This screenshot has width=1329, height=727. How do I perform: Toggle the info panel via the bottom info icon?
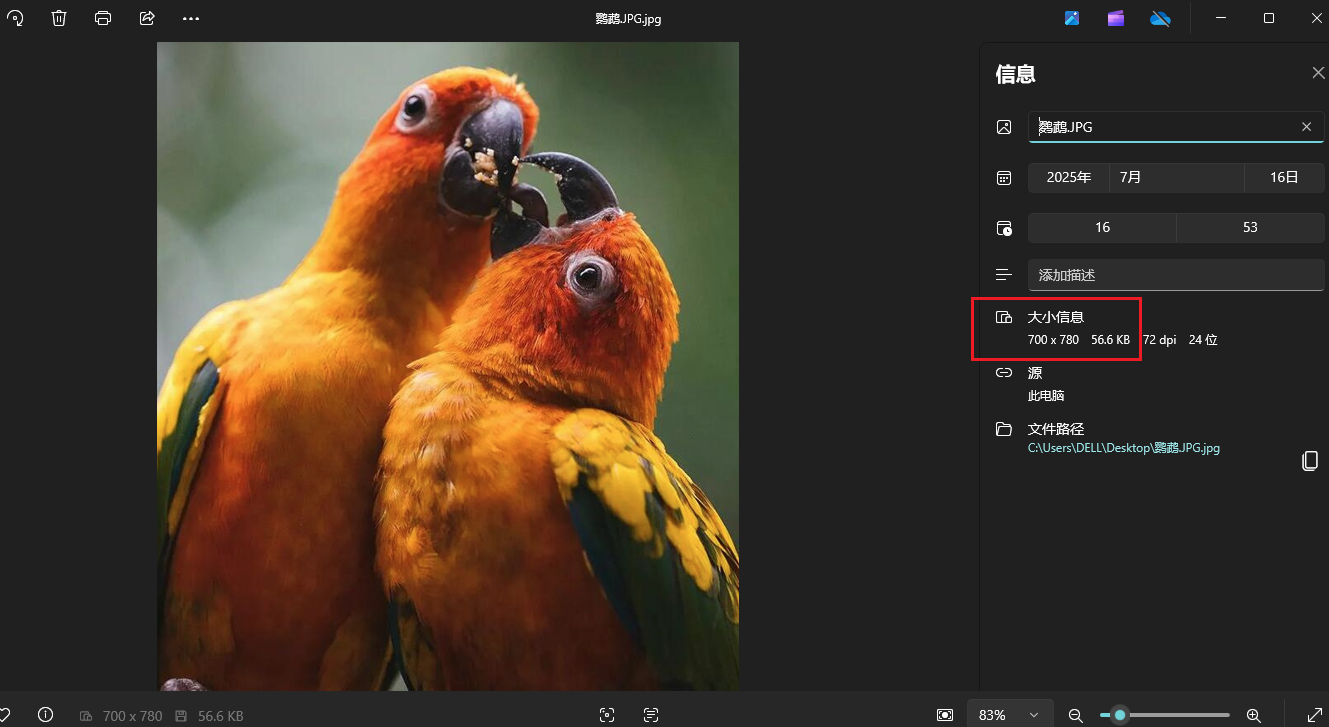pyautogui.click(x=45, y=715)
